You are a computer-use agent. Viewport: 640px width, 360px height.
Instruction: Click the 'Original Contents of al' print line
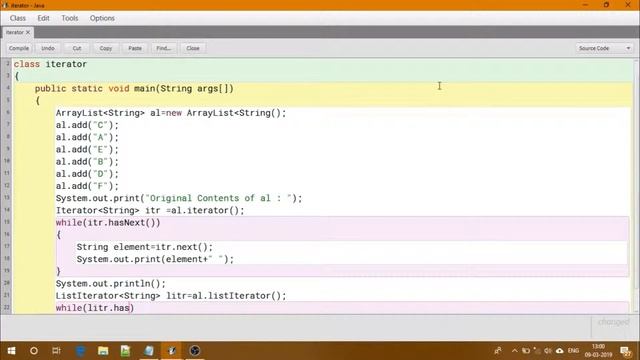[179, 198]
